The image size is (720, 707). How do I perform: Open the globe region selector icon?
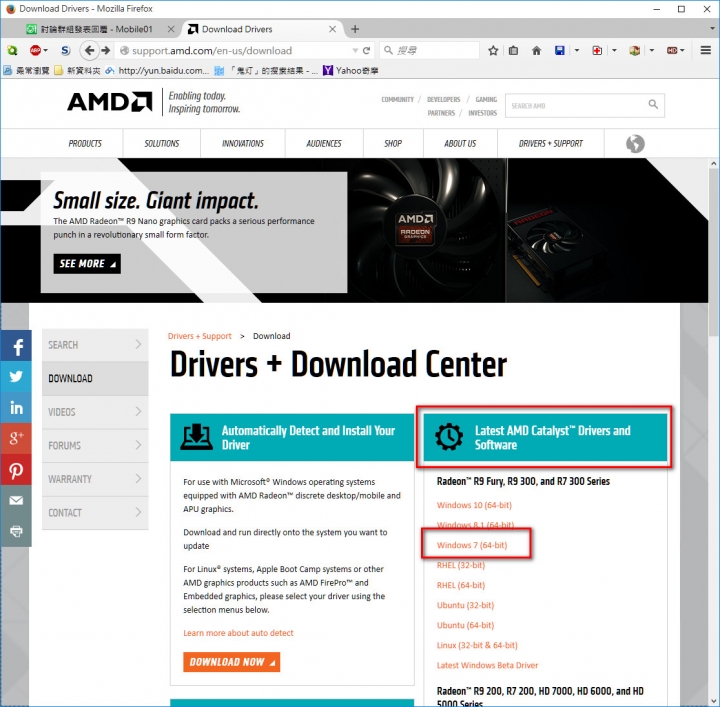[635, 144]
